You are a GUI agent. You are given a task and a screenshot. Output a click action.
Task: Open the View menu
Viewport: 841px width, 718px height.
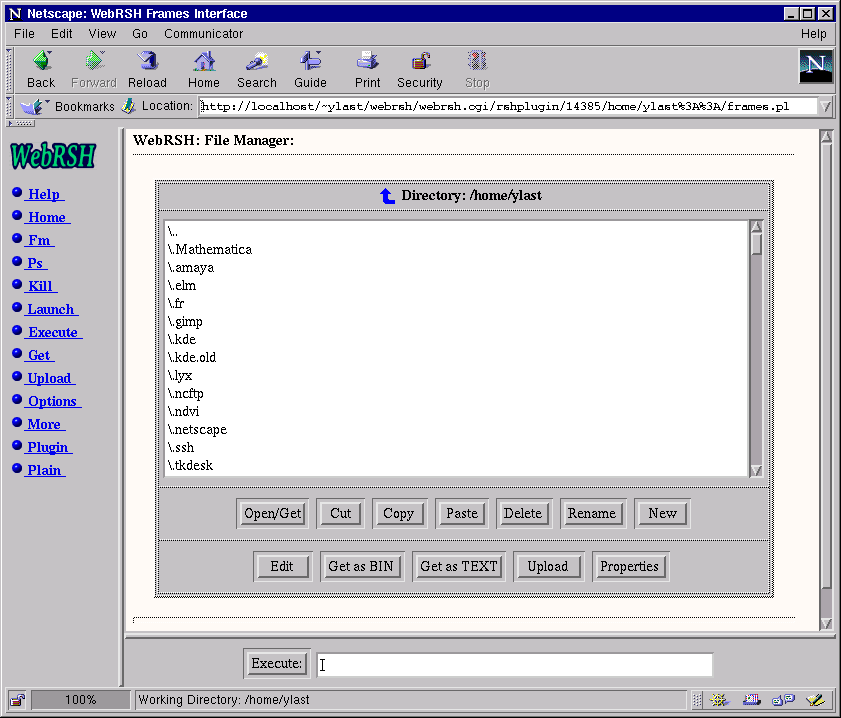click(102, 34)
